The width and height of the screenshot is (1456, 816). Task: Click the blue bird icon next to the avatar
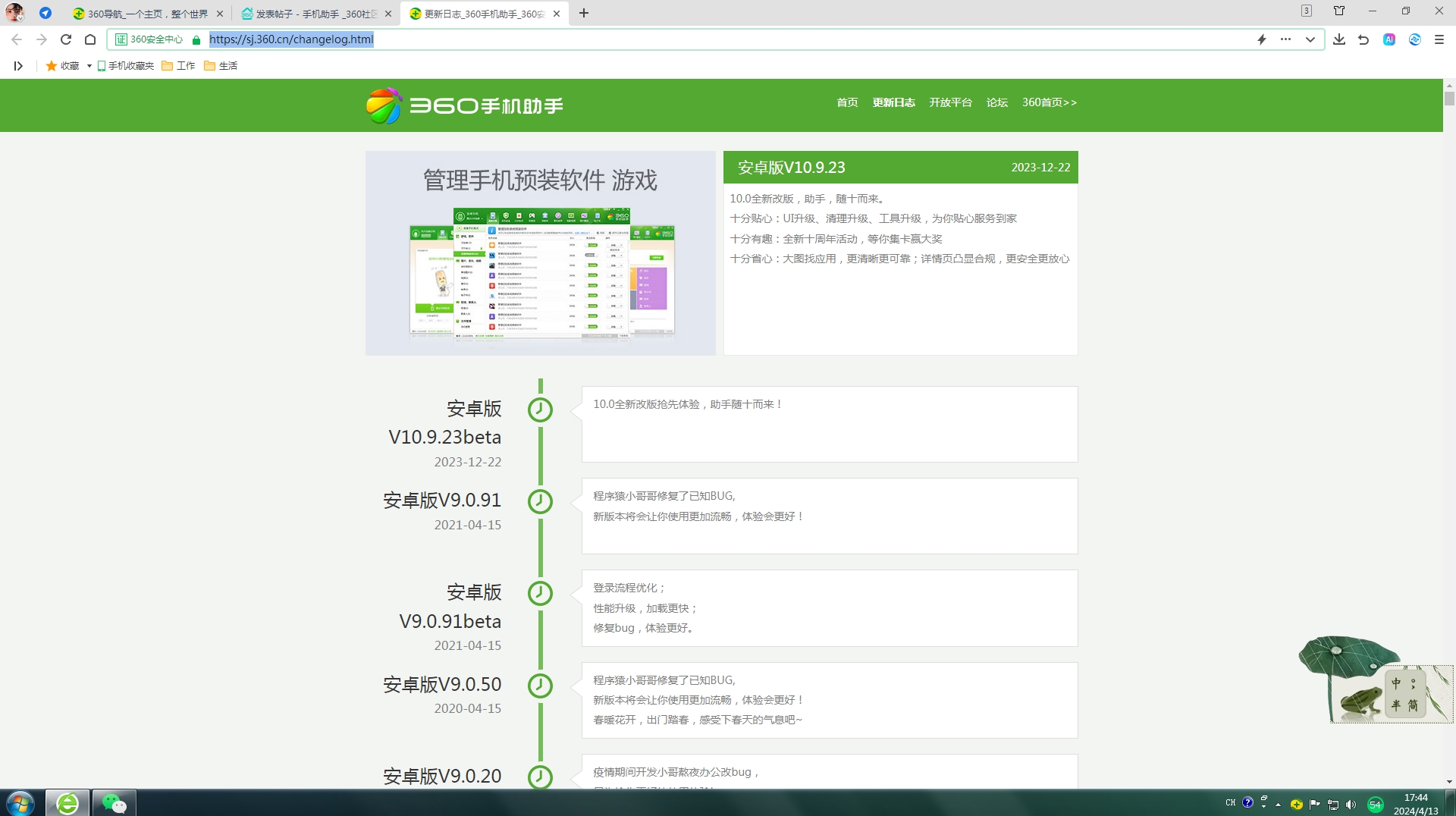tap(45, 13)
